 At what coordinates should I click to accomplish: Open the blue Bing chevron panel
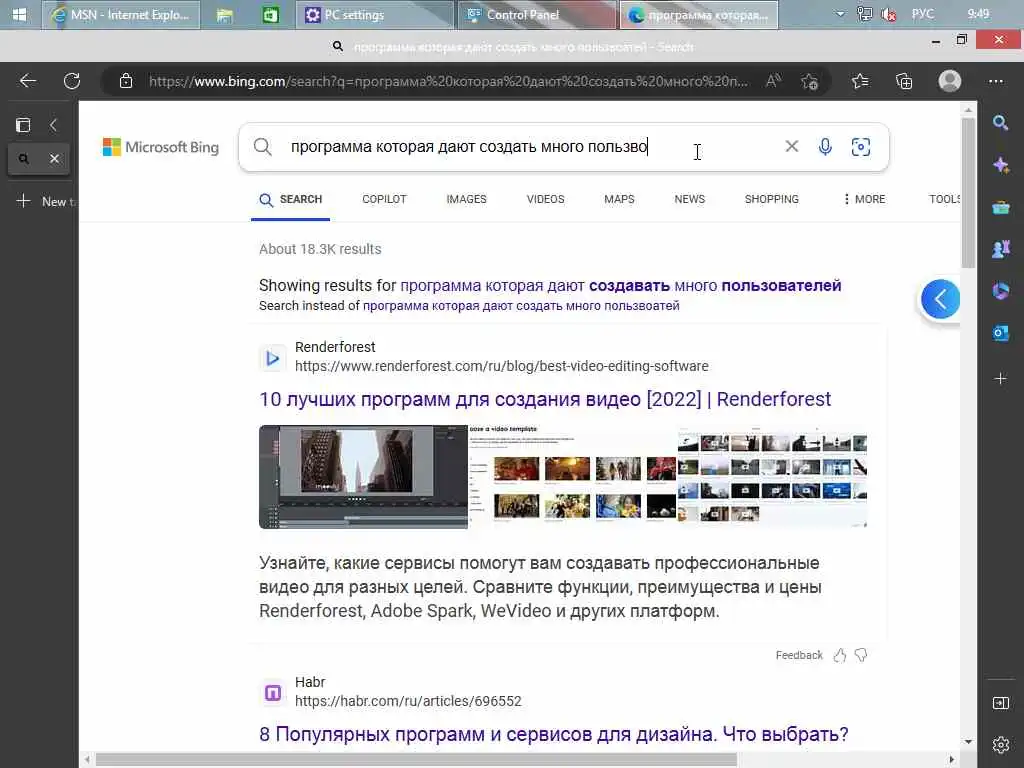(940, 299)
